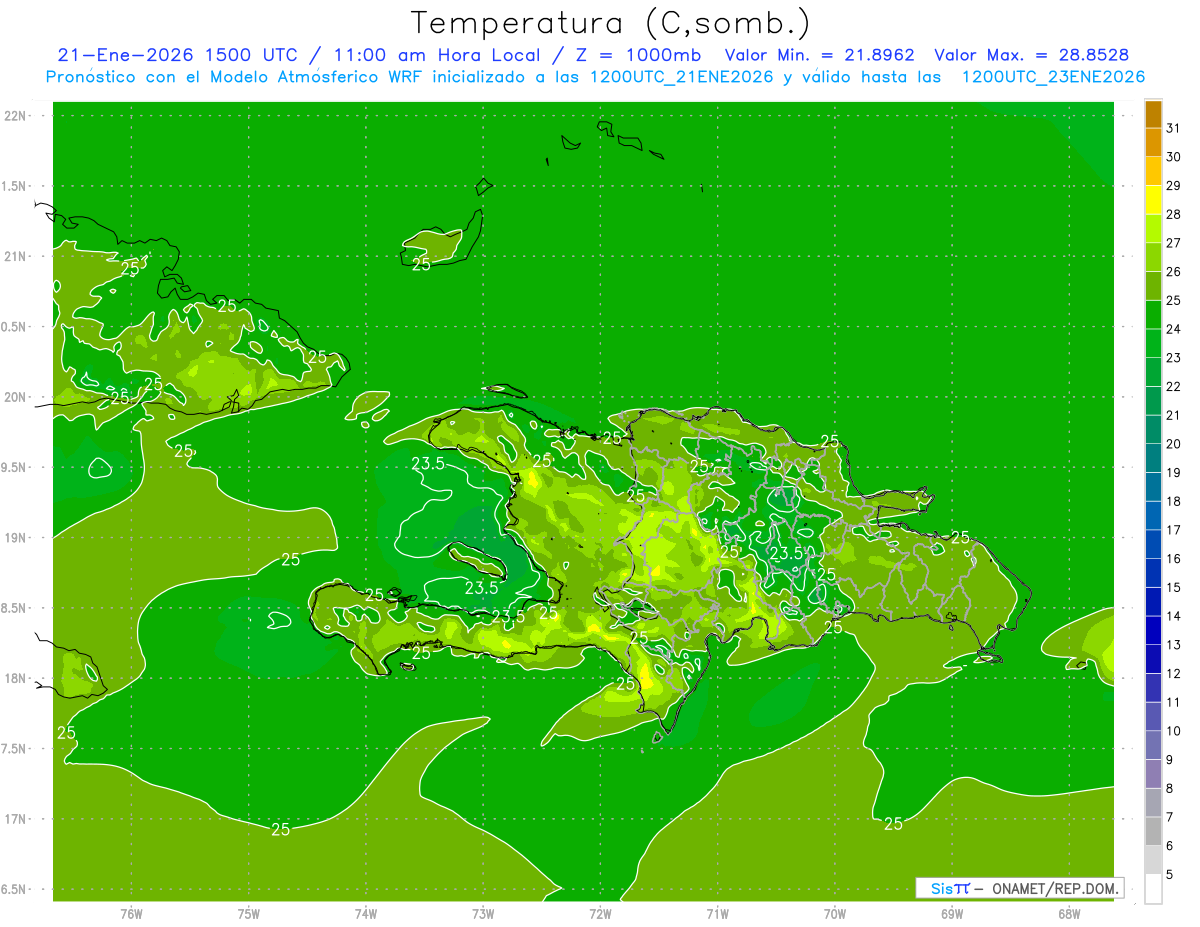This screenshot has width=1200, height=927.
Task: Click the '21N' latitude axis label
Action: point(17,256)
